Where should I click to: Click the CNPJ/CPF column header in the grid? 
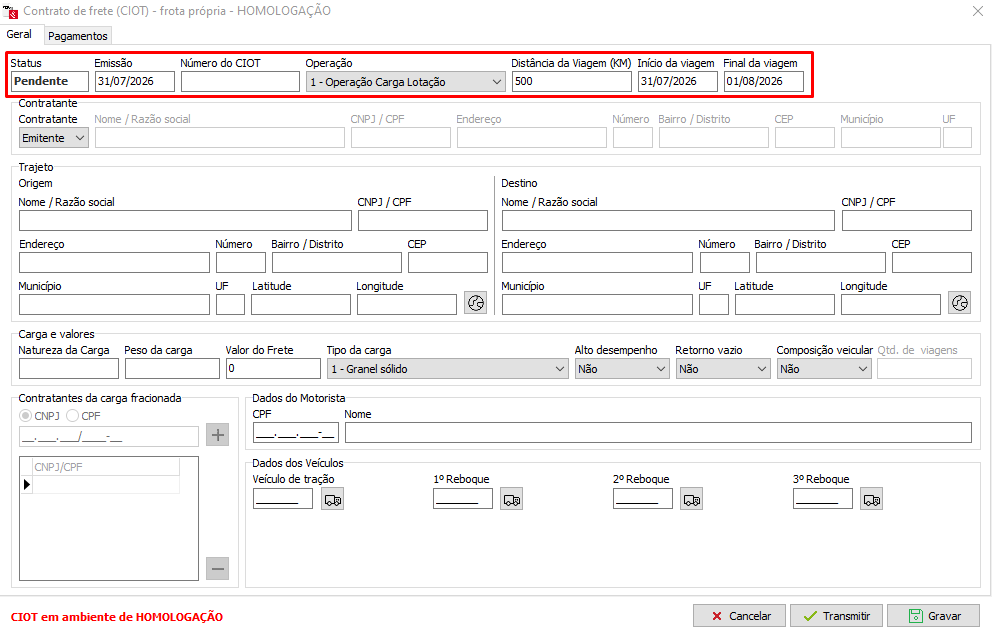coord(106,467)
